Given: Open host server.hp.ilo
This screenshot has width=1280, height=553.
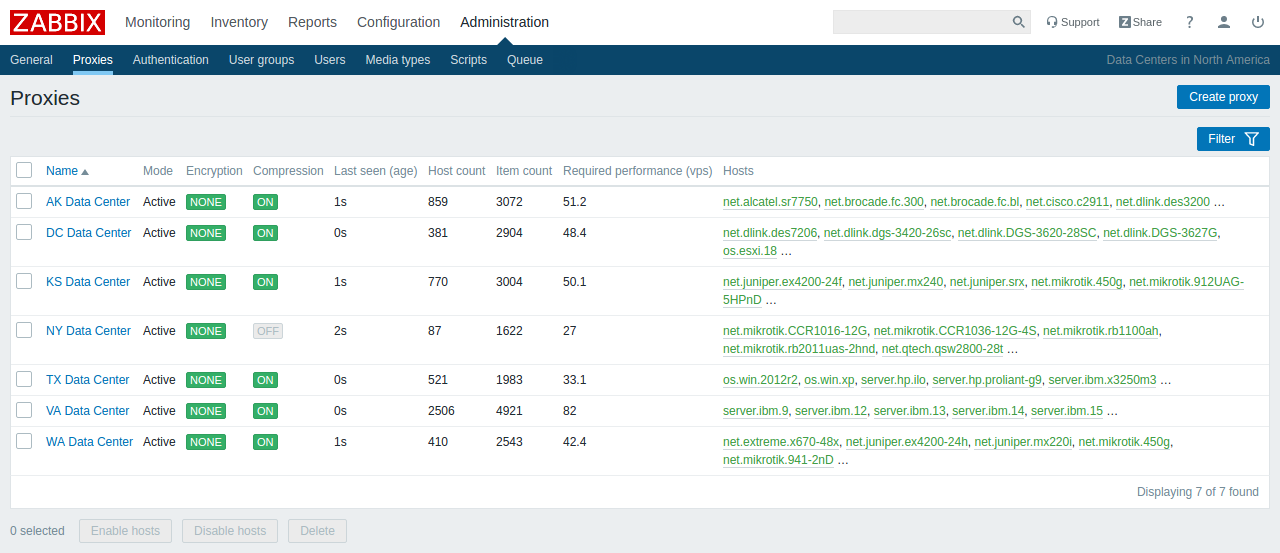Looking at the screenshot, I should pyautogui.click(x=893, y=380).
